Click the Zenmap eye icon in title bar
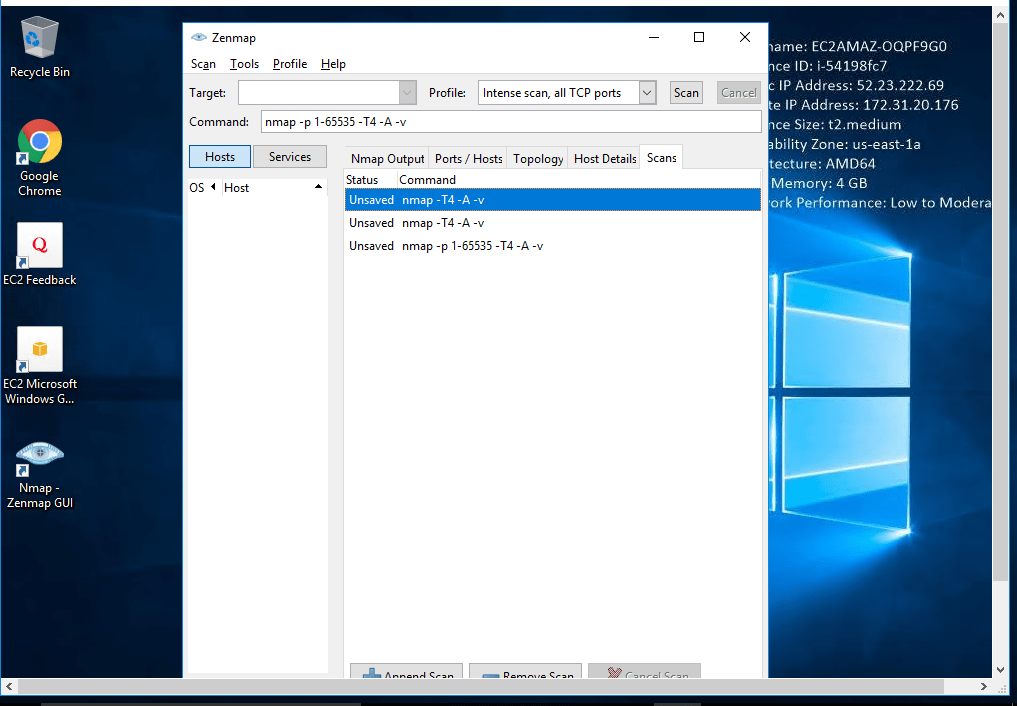Viewport: 1017px width, 706px height. tap(198, 38)
